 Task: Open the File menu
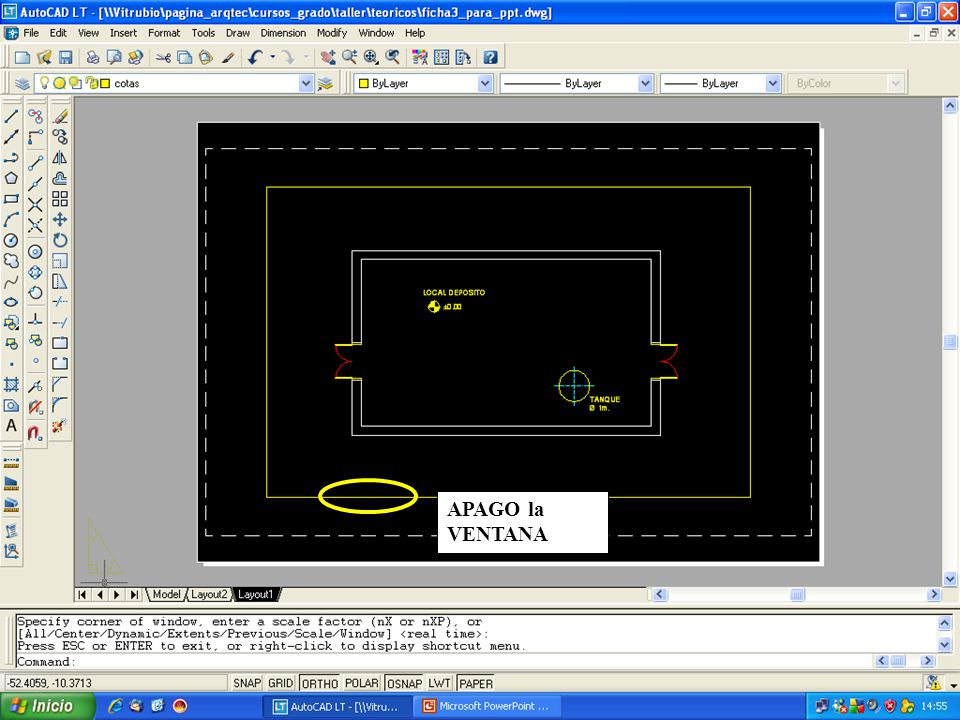pyautogui.click(x=31, y=33)
